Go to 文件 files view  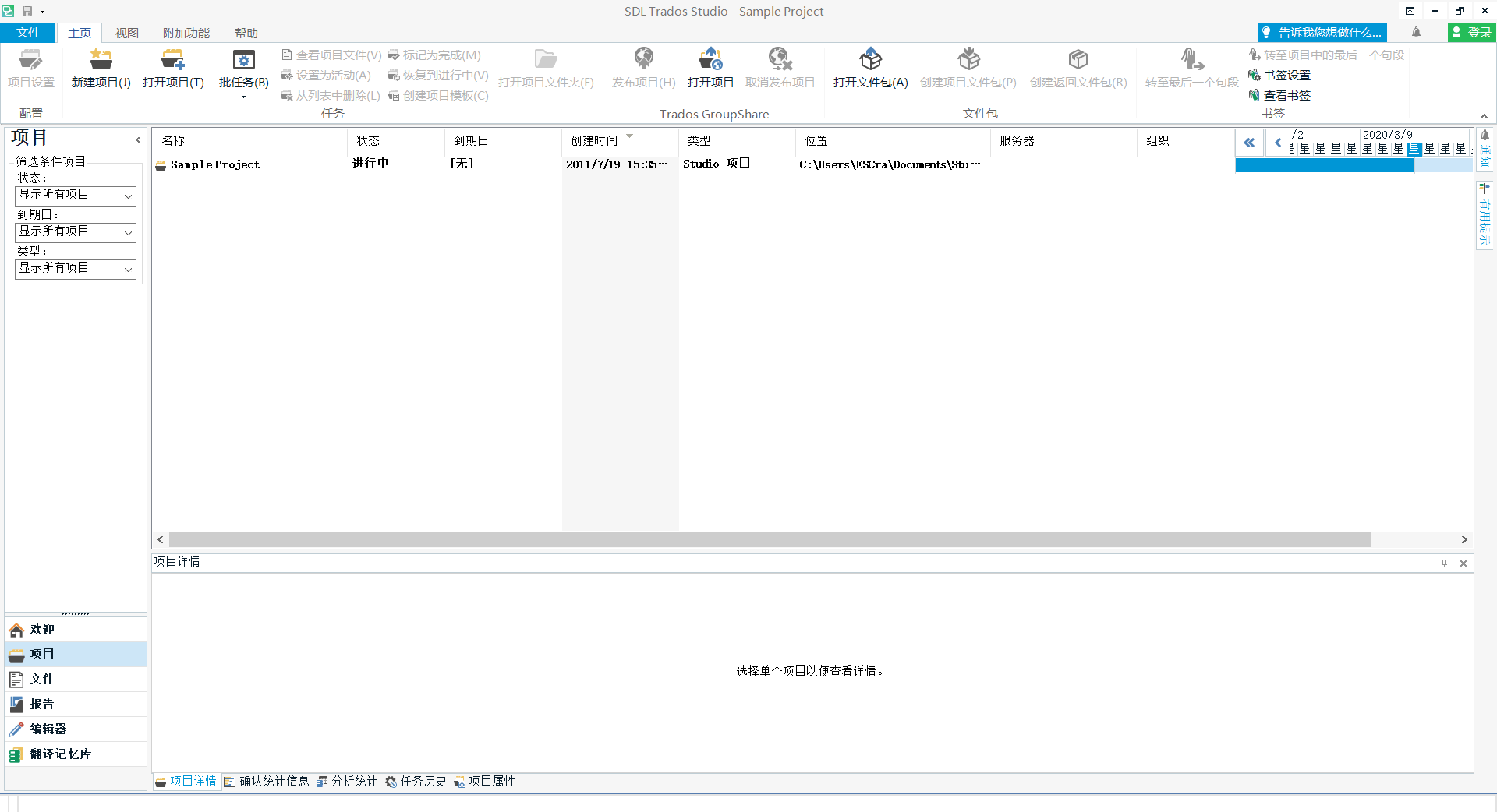76,680
